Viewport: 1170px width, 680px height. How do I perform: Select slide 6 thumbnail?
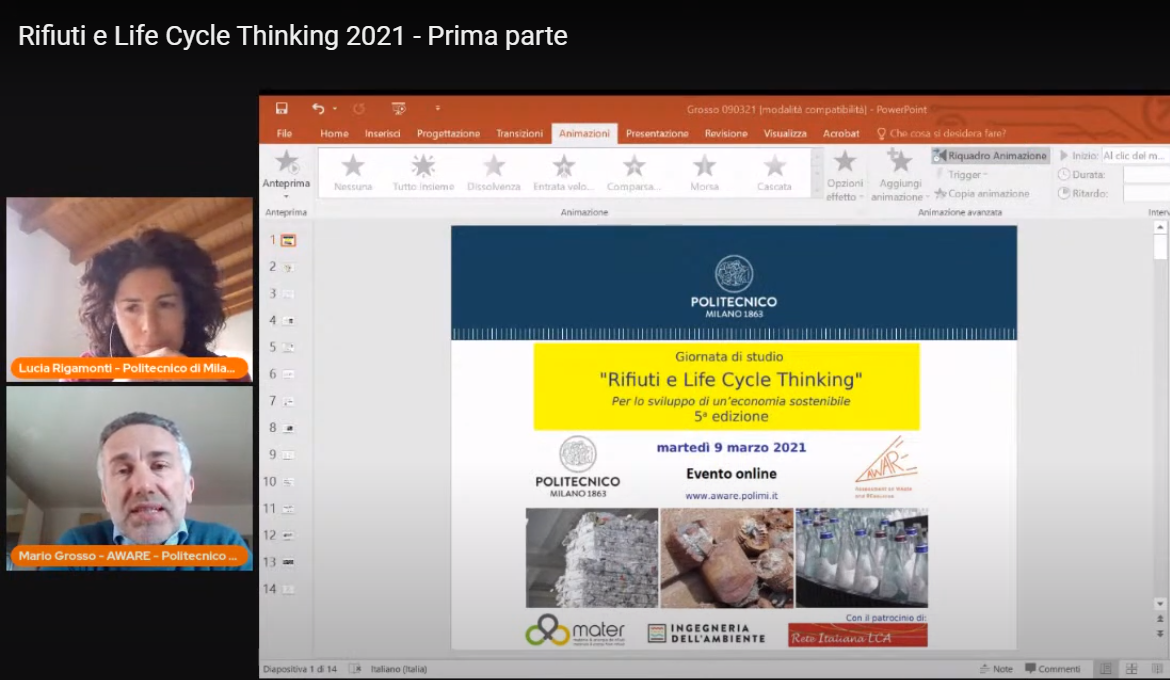[288, 375]
